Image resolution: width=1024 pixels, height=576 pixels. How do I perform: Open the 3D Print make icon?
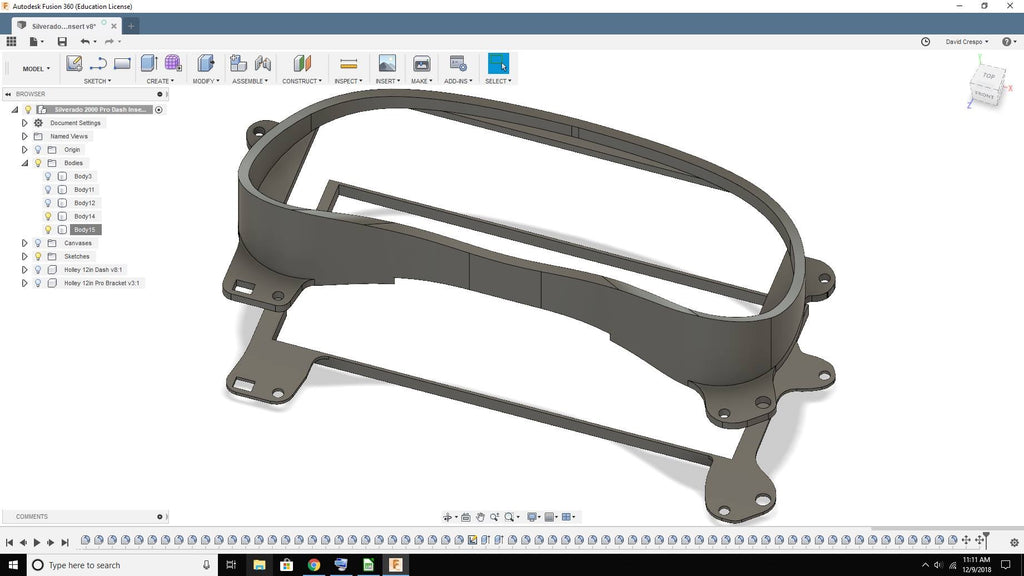pos(421,64)
